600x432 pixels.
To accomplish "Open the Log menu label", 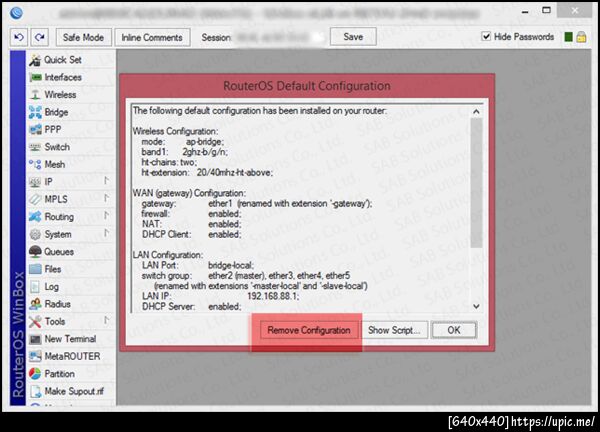I will pos(51,287).
